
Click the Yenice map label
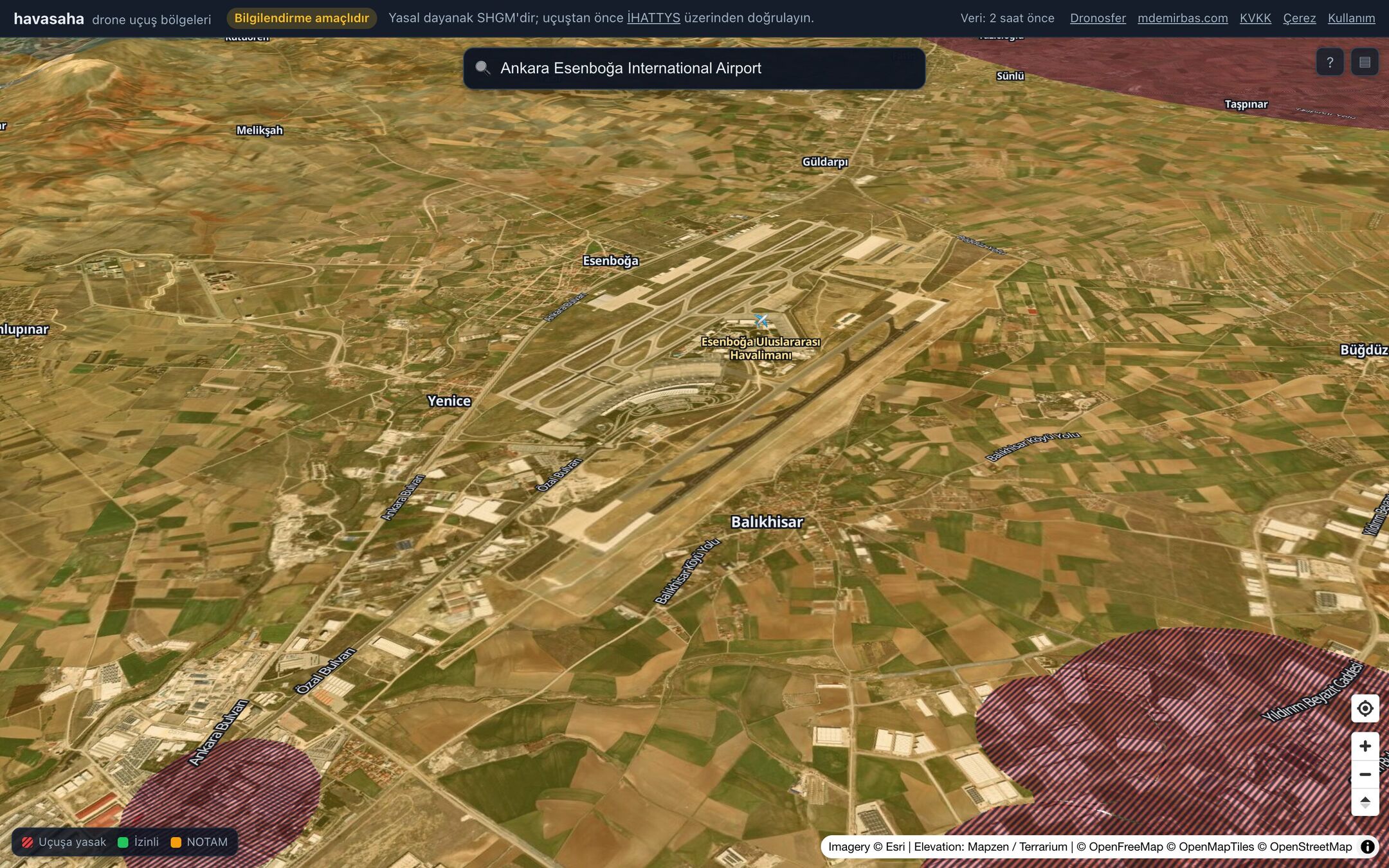(449, 401)
